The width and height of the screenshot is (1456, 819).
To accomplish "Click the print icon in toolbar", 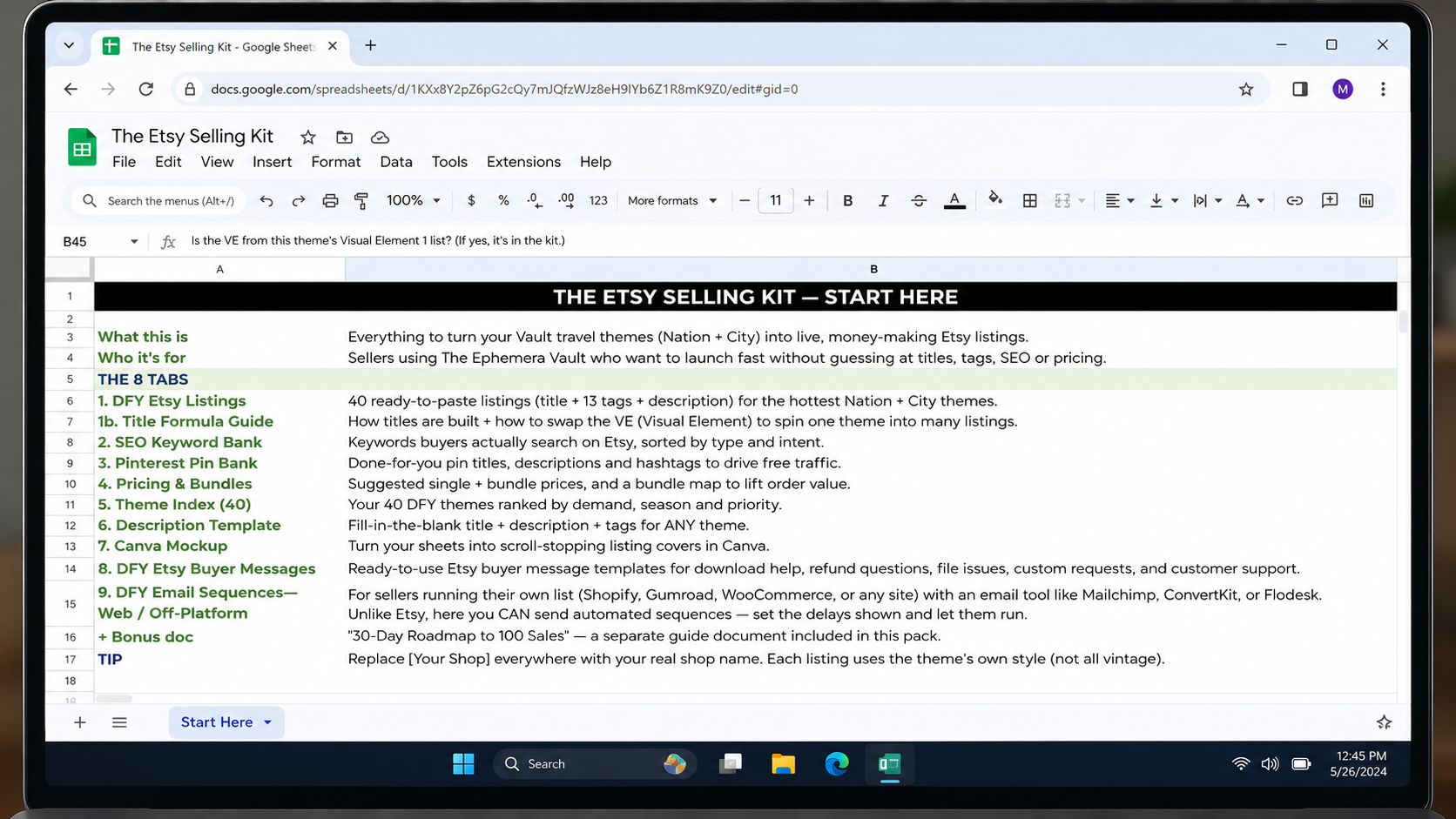I will (x=330, y=201).
